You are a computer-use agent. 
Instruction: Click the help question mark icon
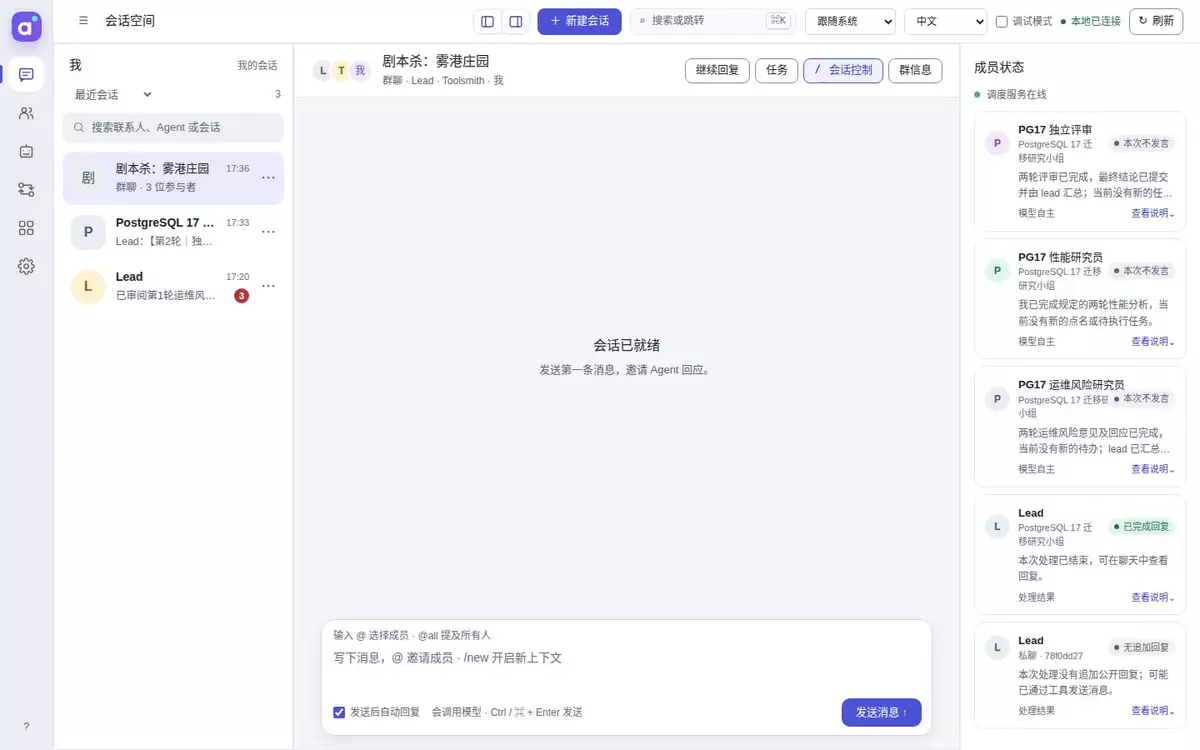[26, 727]
